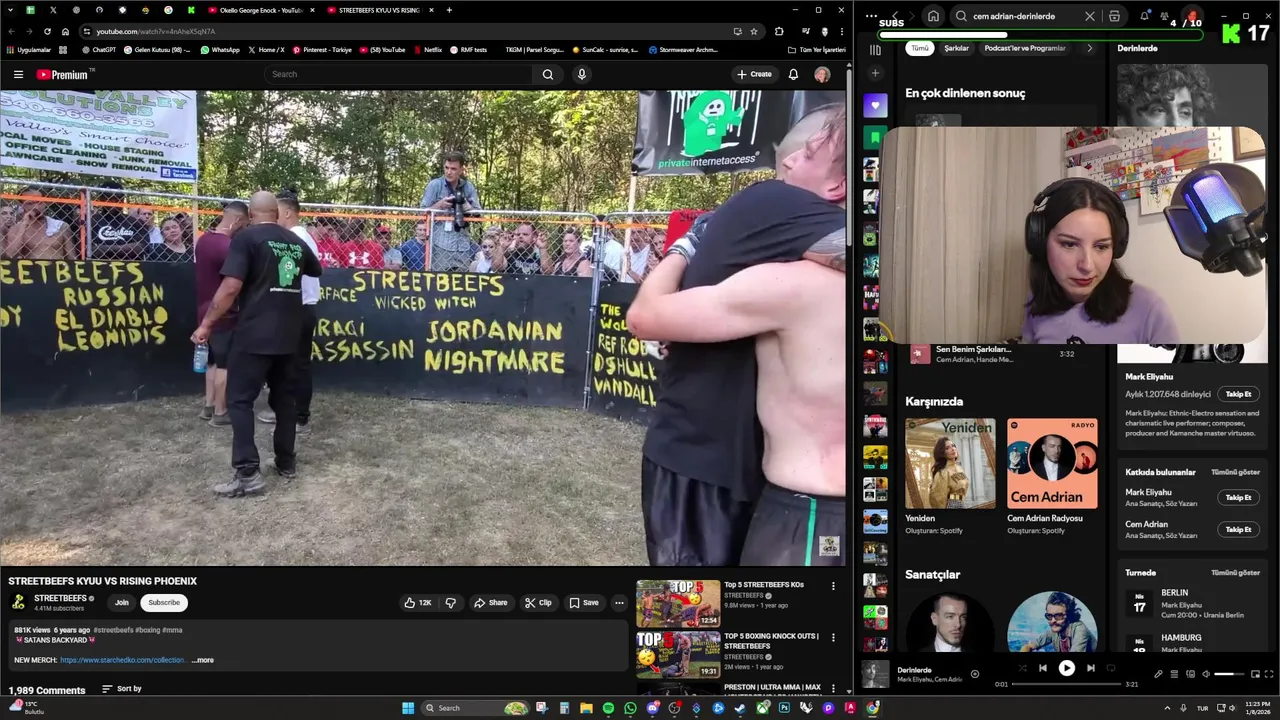Open the YouTube hamburger guide menu
The width and height of the screenshot is (1280, 720).
[x=18, y=74]
